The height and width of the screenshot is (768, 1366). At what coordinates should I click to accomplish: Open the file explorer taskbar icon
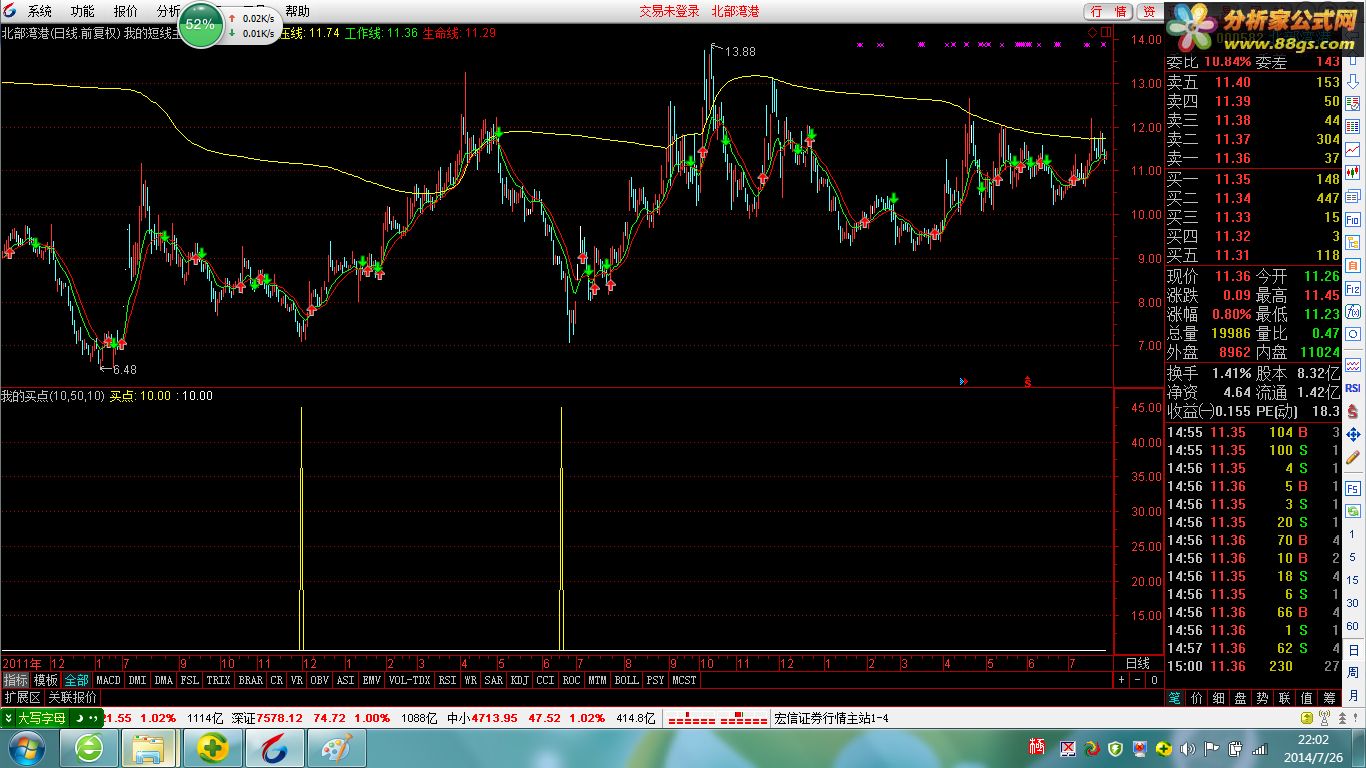point(149,747)
